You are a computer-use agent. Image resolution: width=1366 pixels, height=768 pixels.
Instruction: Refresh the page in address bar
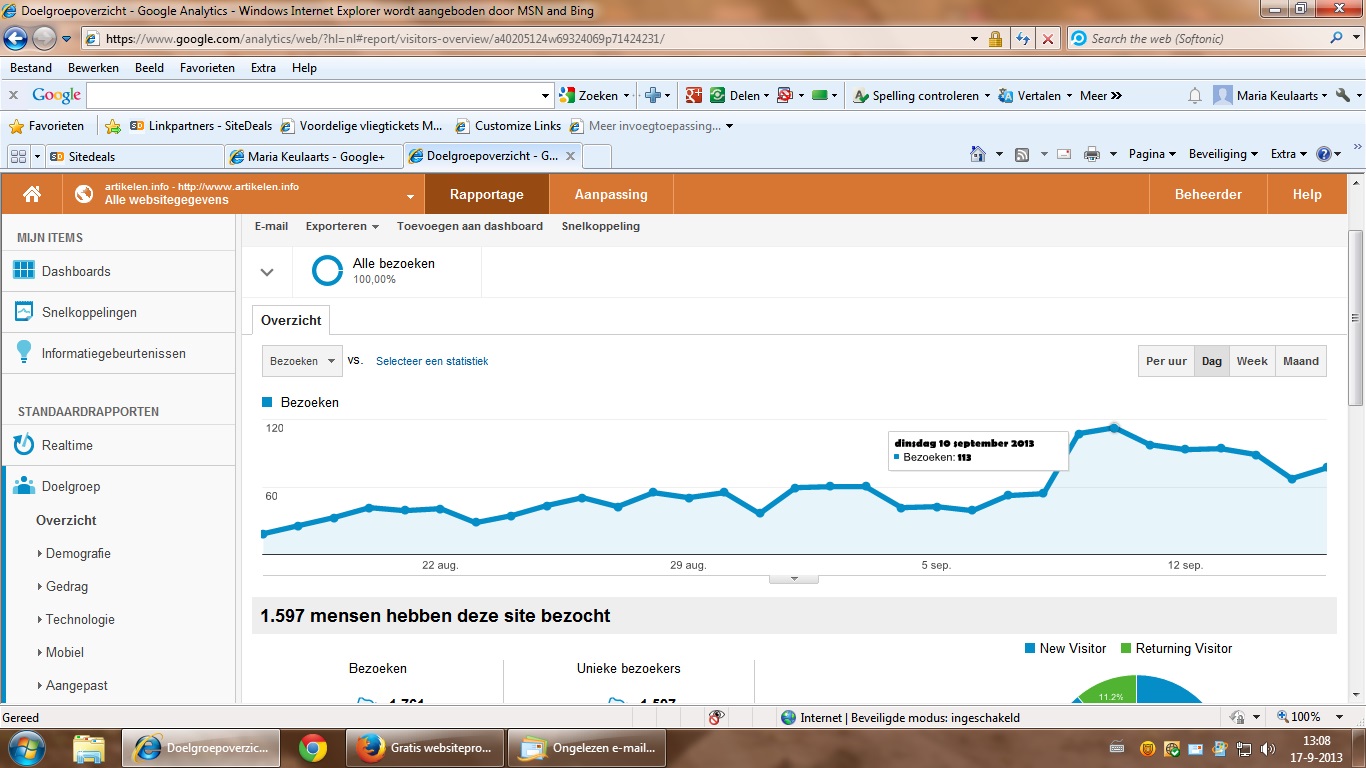pos(1022,39)
